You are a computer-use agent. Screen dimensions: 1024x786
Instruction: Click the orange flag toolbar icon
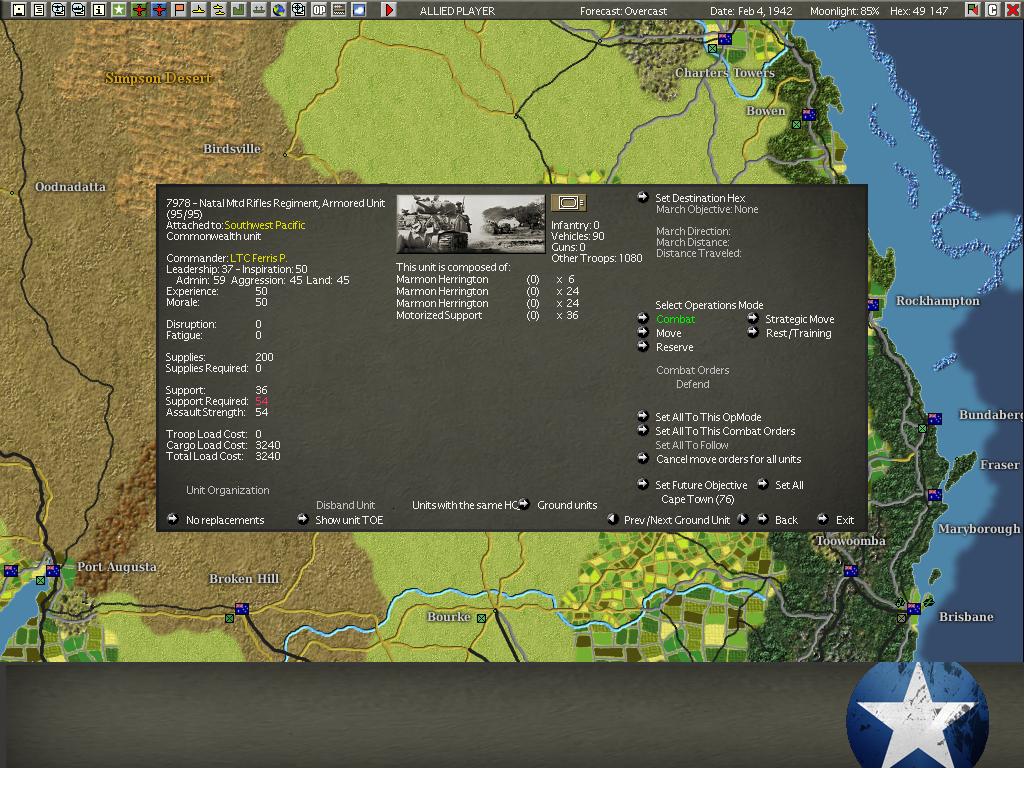179,10
